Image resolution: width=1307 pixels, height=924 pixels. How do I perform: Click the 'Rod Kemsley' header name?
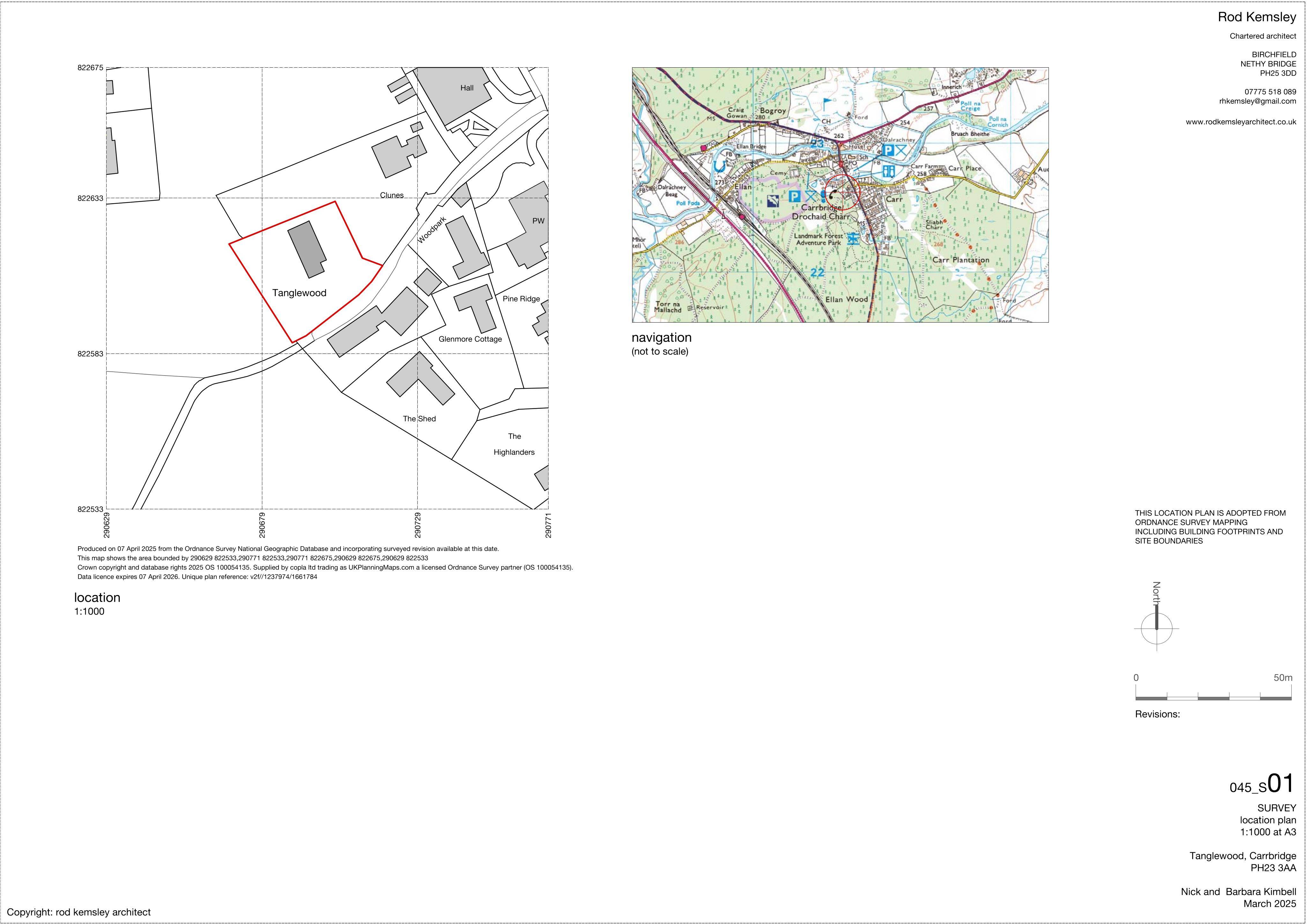[1257, 17]
